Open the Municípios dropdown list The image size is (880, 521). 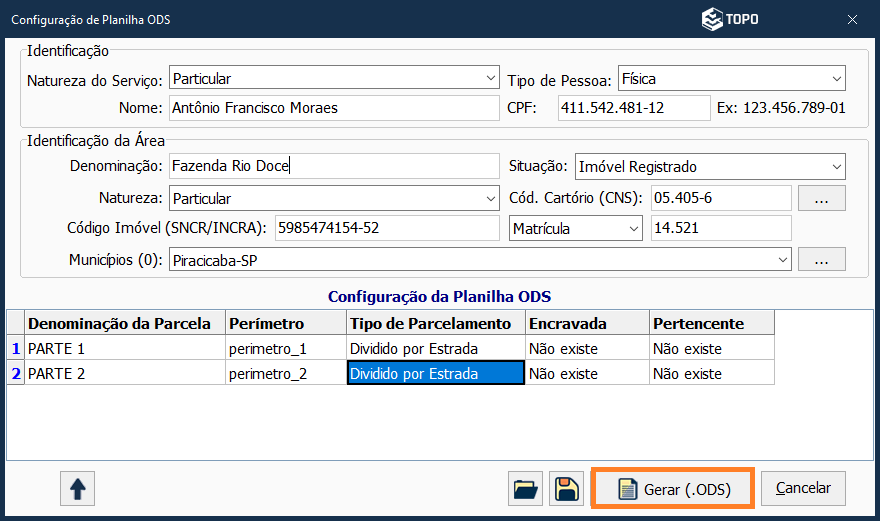click(x=783, y=259)
